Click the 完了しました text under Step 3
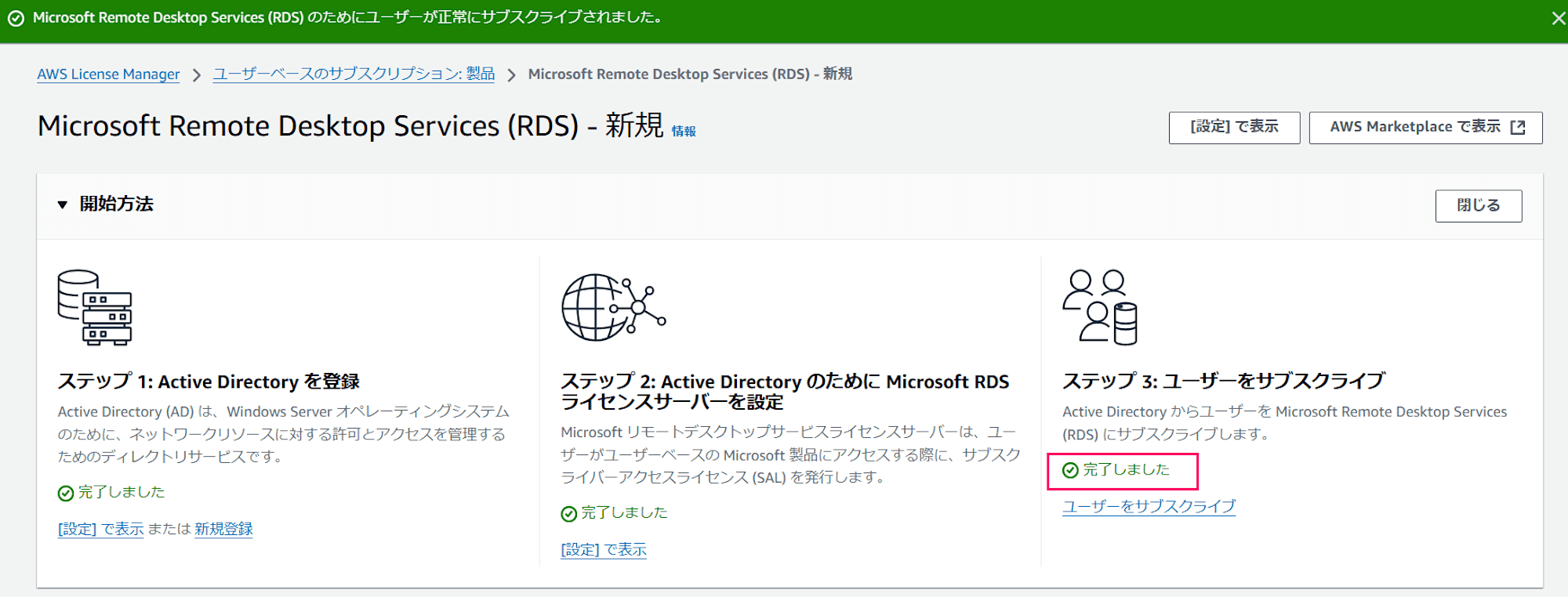This screenshot has height=597, width=1568. point(1126,469)
